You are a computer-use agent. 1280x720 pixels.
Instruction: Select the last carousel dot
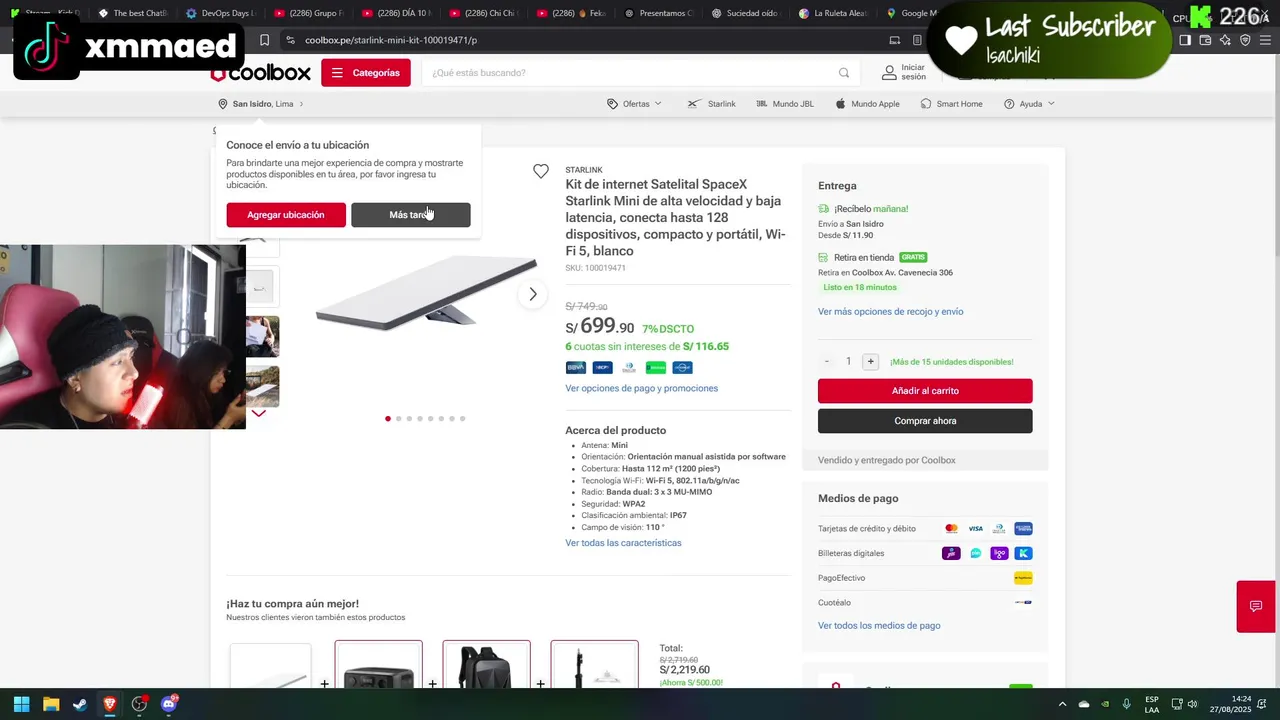[x=463, y=419]
